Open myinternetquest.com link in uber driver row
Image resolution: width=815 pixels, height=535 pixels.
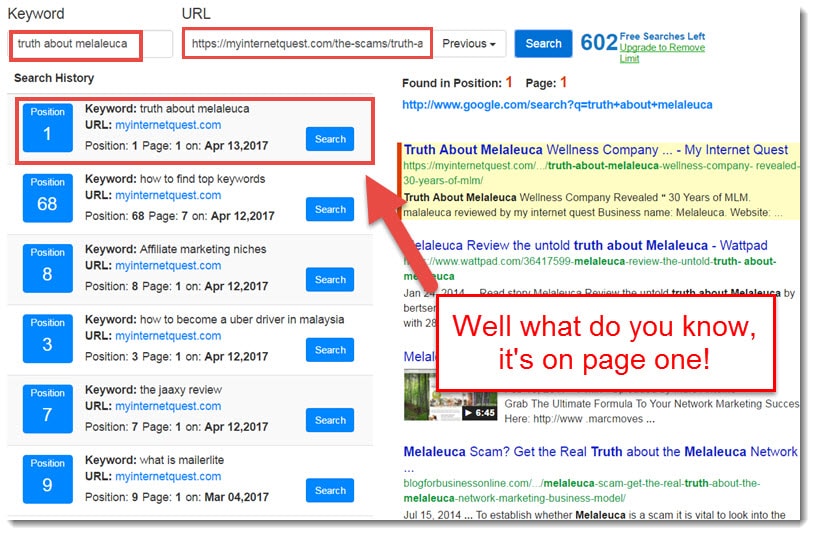pos(169,338)
